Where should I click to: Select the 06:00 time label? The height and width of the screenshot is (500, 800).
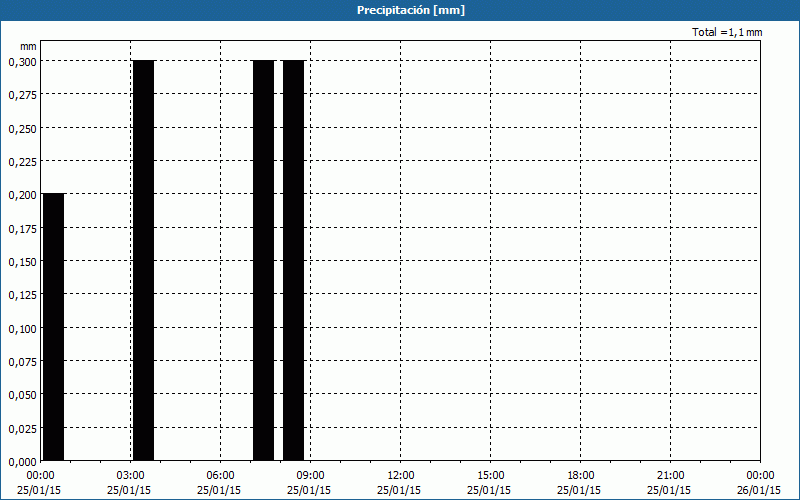point(220,476)
